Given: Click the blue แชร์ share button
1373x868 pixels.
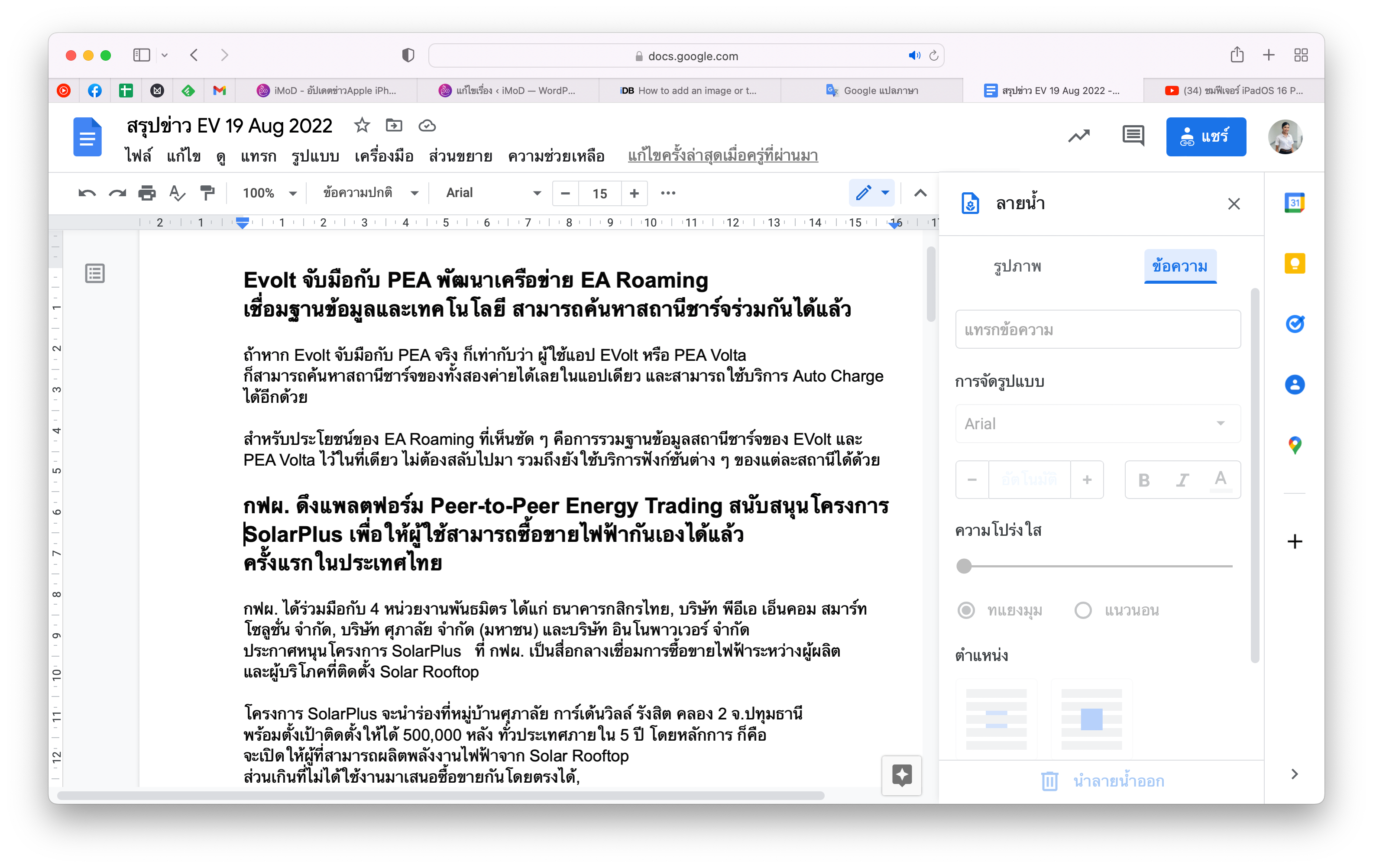Looking at the screenshot, I should click(x=1205, y=137).
